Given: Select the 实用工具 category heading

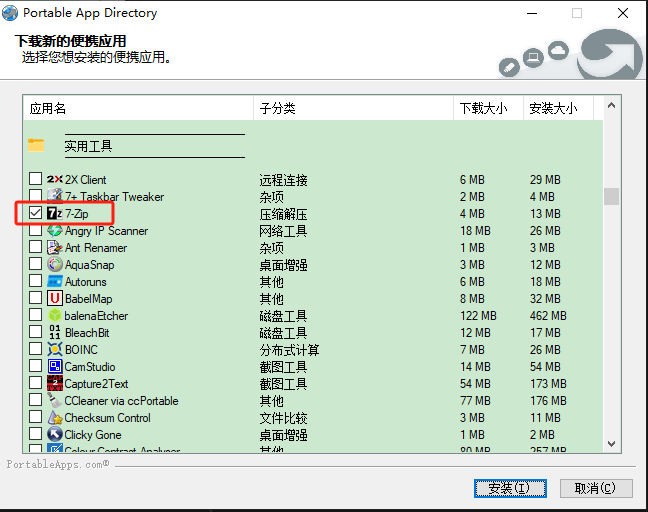Looking at the screenshot, I should pos(88,146).
